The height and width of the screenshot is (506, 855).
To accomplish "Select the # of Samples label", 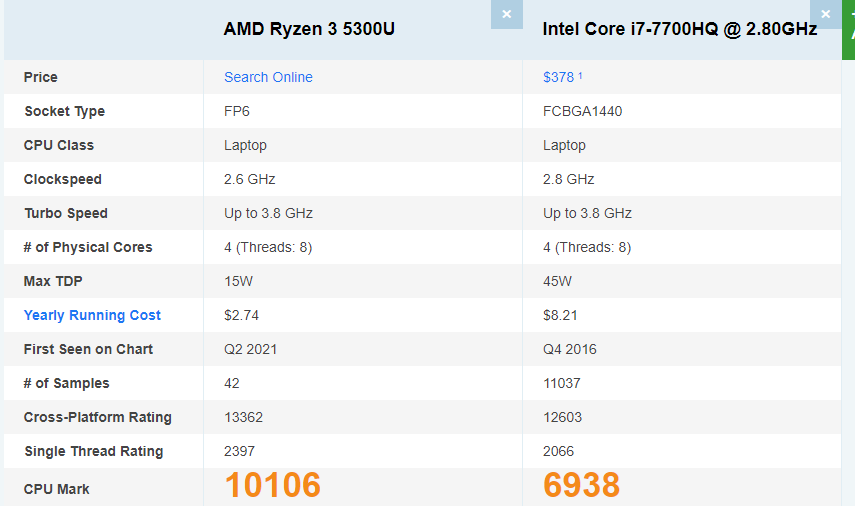I will click(x=67, y=383).
